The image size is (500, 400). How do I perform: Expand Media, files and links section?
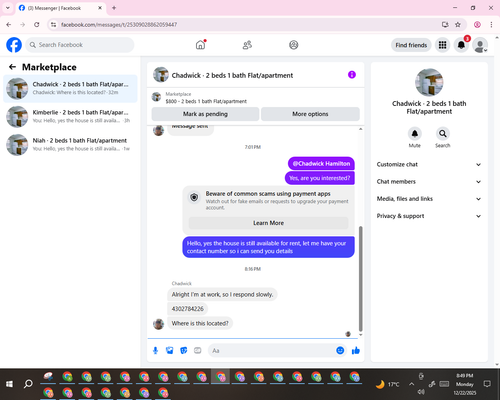(x=429, y=199)
